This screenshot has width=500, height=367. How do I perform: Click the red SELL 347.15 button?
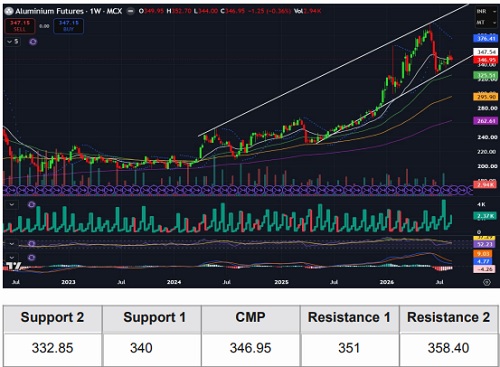[20, 26]
